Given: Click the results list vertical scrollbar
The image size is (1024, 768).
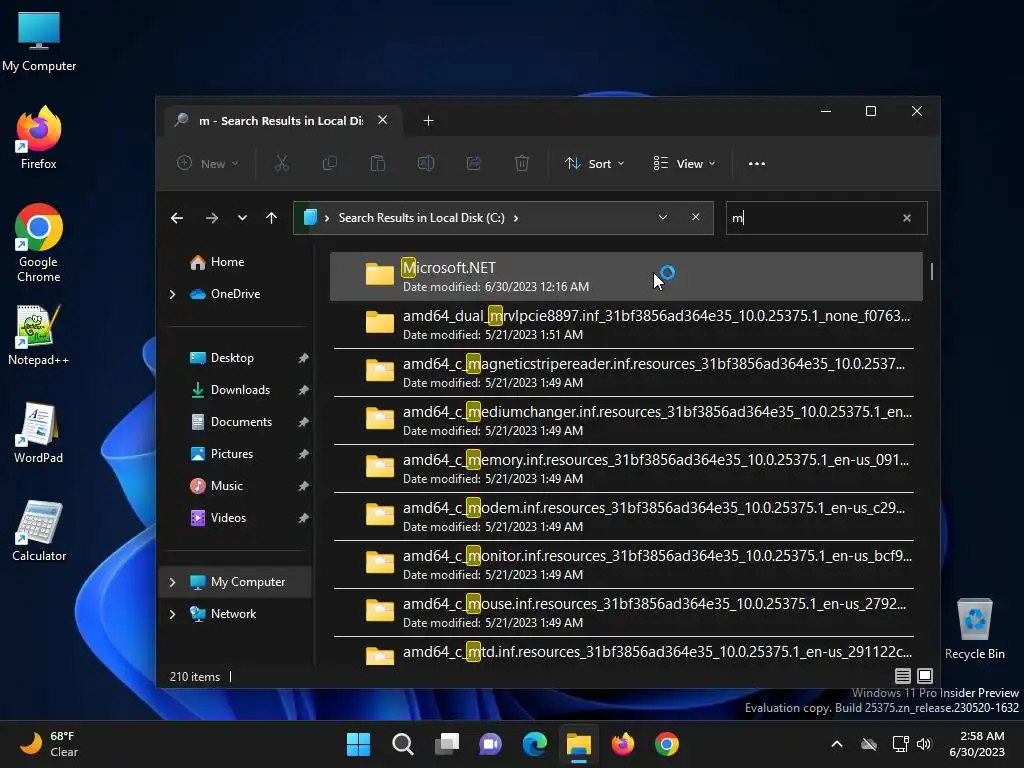Looking at the screenshot, I should click(x=931, y=271).
